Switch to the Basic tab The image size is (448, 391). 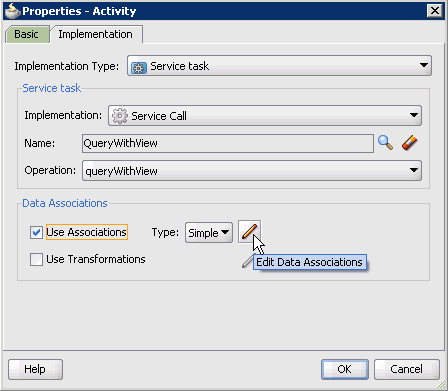pos(27,34)
